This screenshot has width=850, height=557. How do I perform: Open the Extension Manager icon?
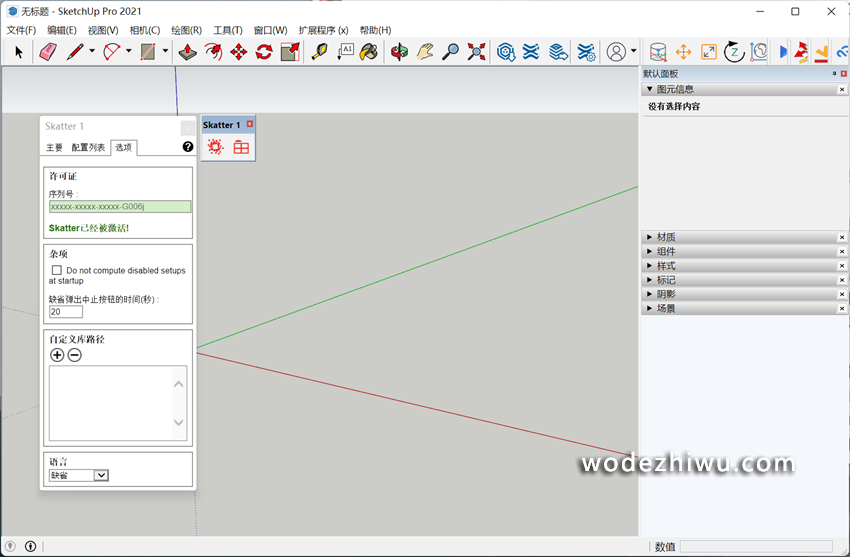click(586, 52)
